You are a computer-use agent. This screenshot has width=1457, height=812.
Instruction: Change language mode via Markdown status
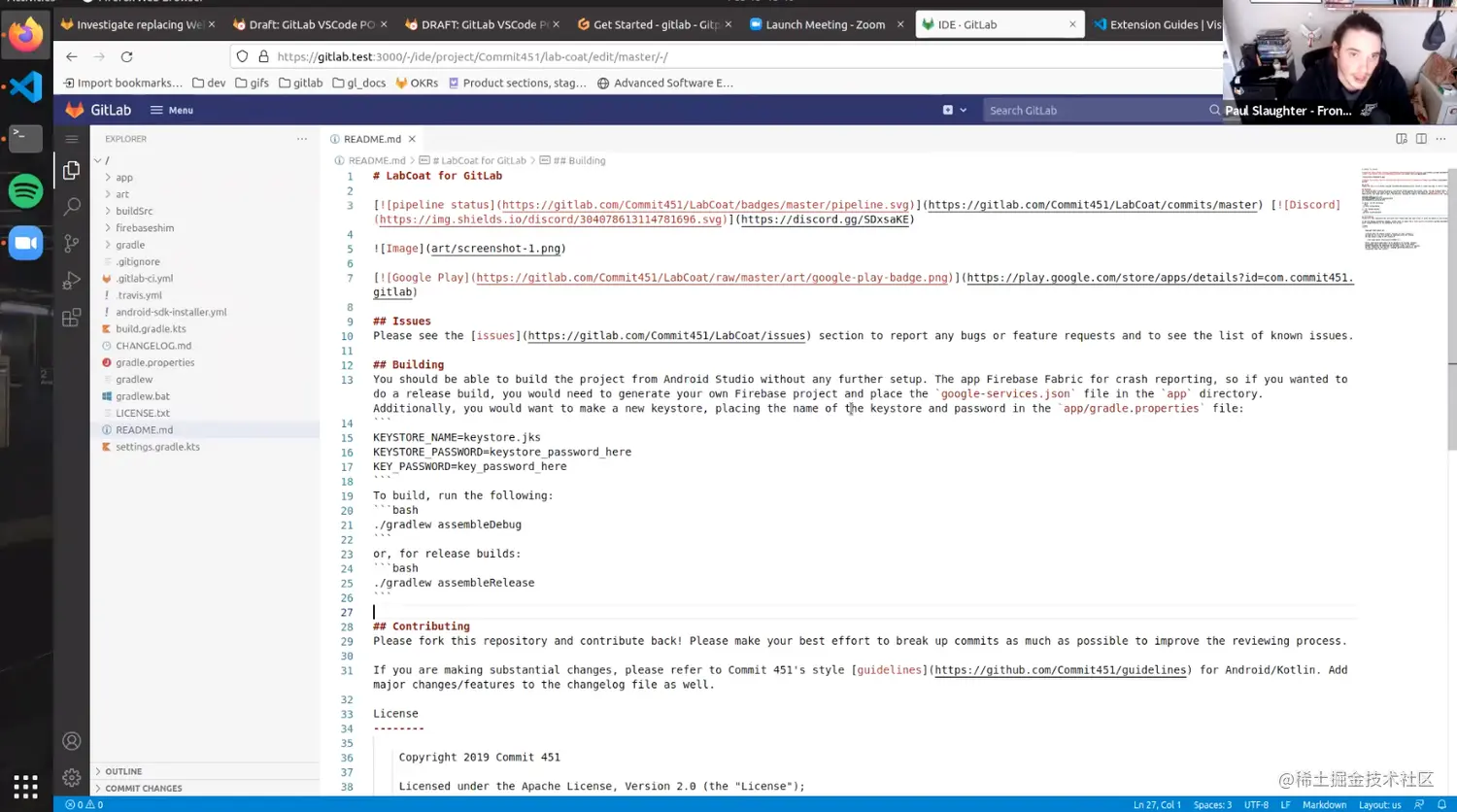1324,804
